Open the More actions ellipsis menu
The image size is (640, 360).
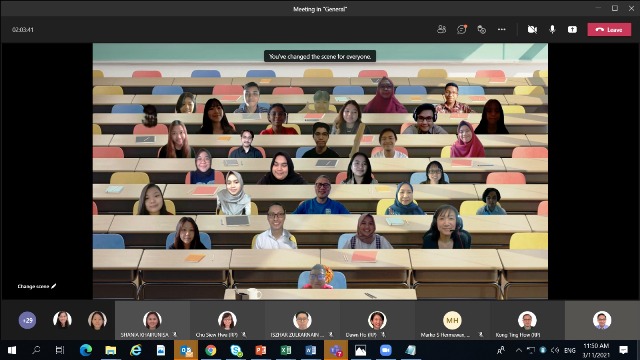pyautogui.click(x=502, y=29)
